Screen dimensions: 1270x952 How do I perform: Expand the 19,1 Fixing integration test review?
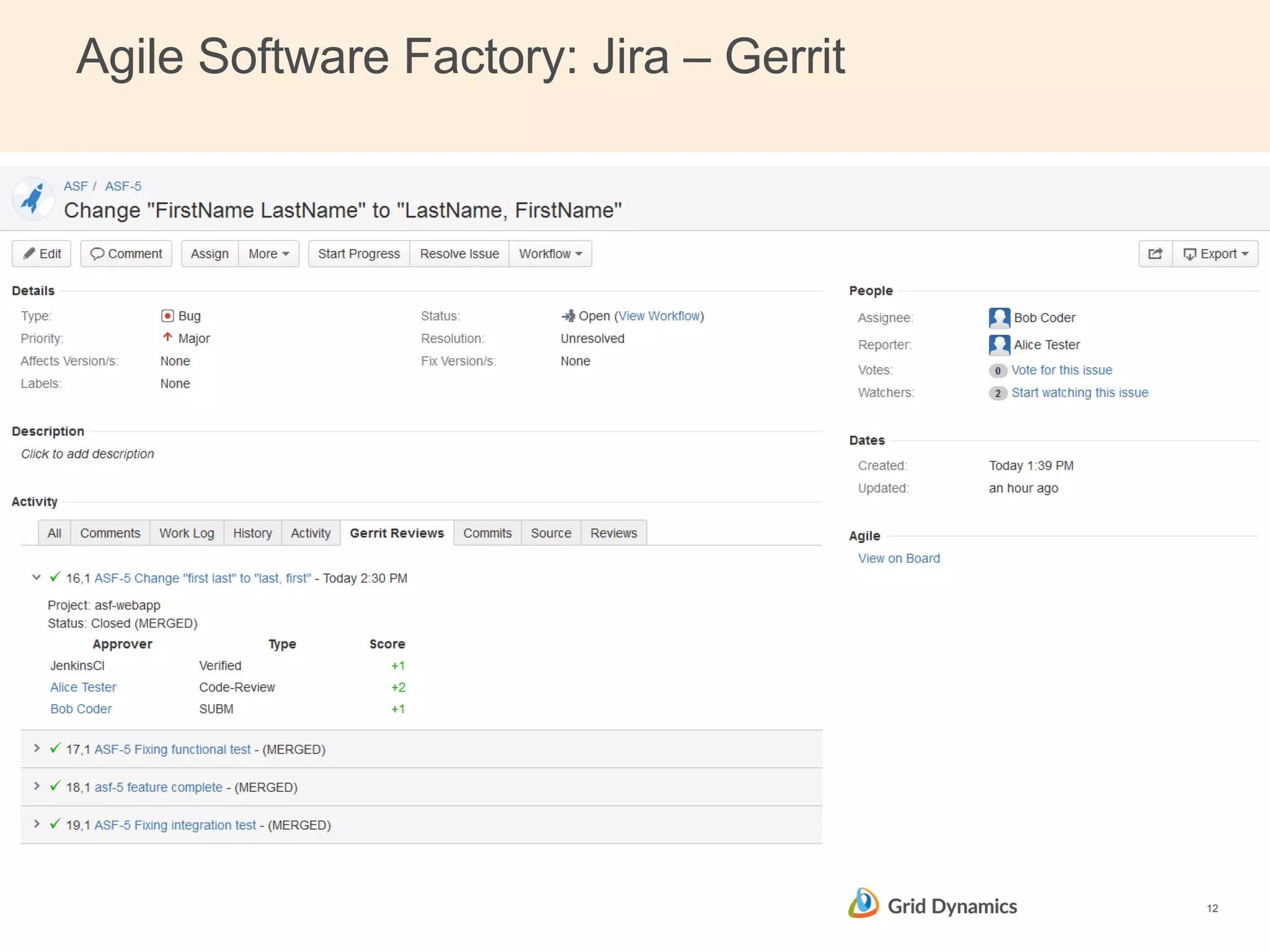[37, 824]
